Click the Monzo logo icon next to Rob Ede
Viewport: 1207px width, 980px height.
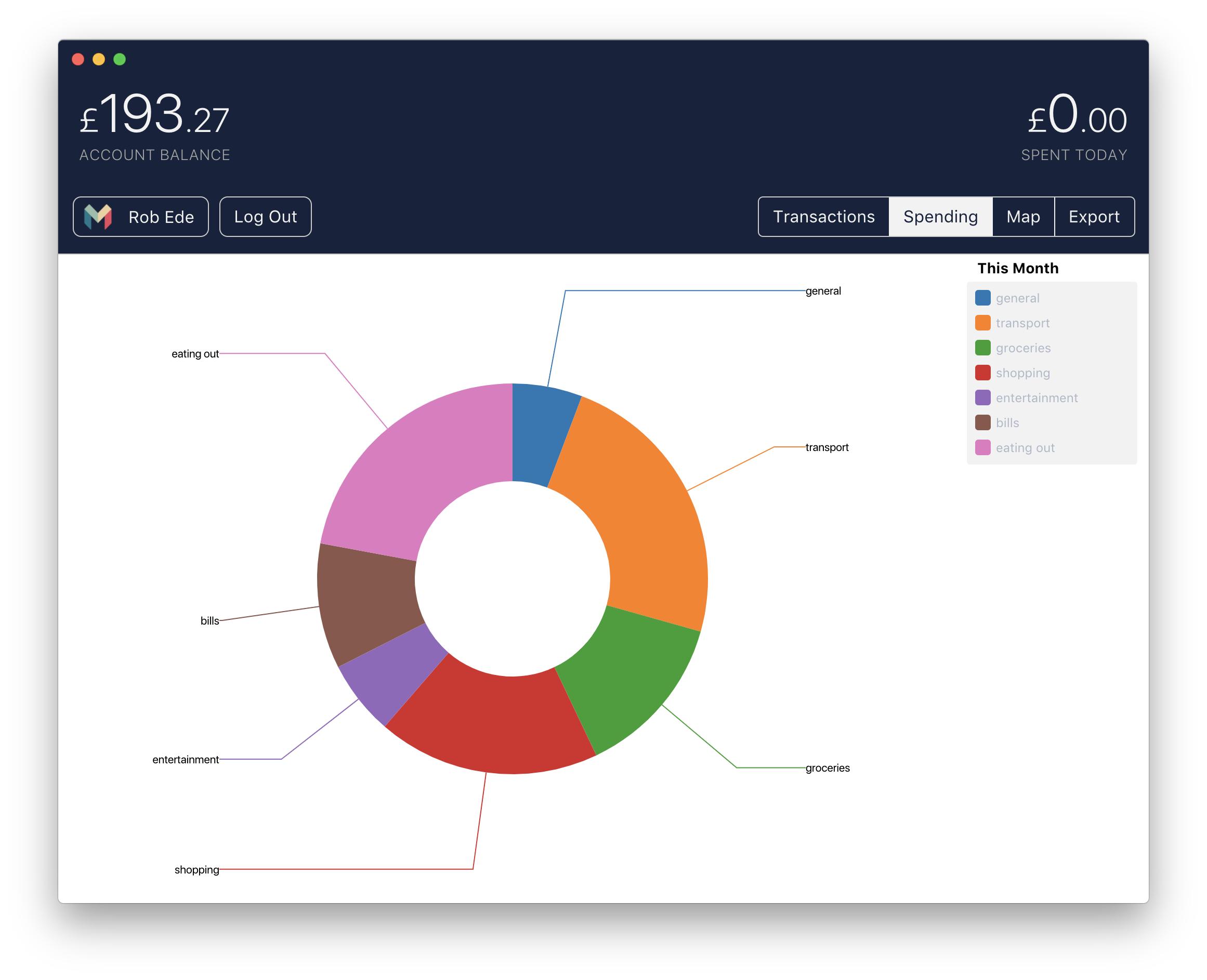pyautogui.click(x=98, y=217)
